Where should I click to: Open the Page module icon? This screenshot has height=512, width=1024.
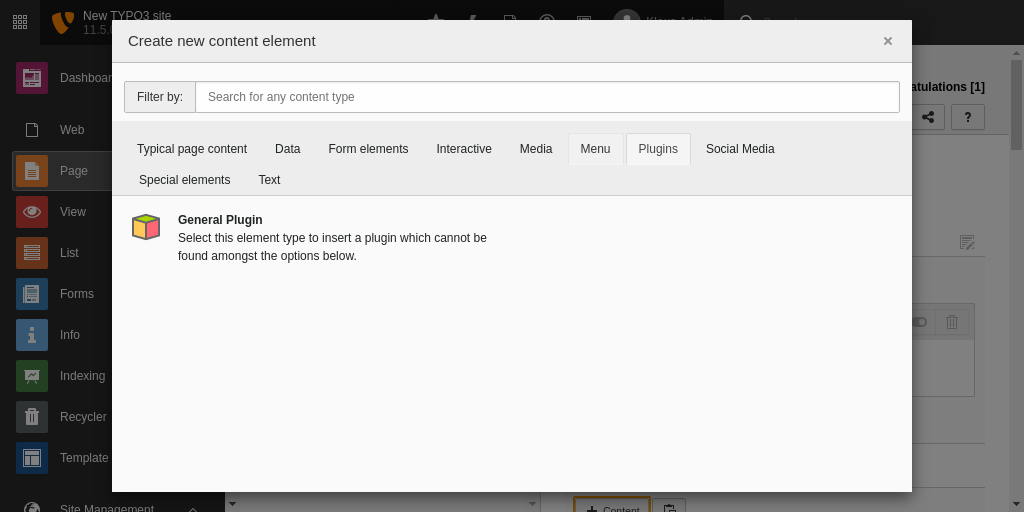point(32,171)
